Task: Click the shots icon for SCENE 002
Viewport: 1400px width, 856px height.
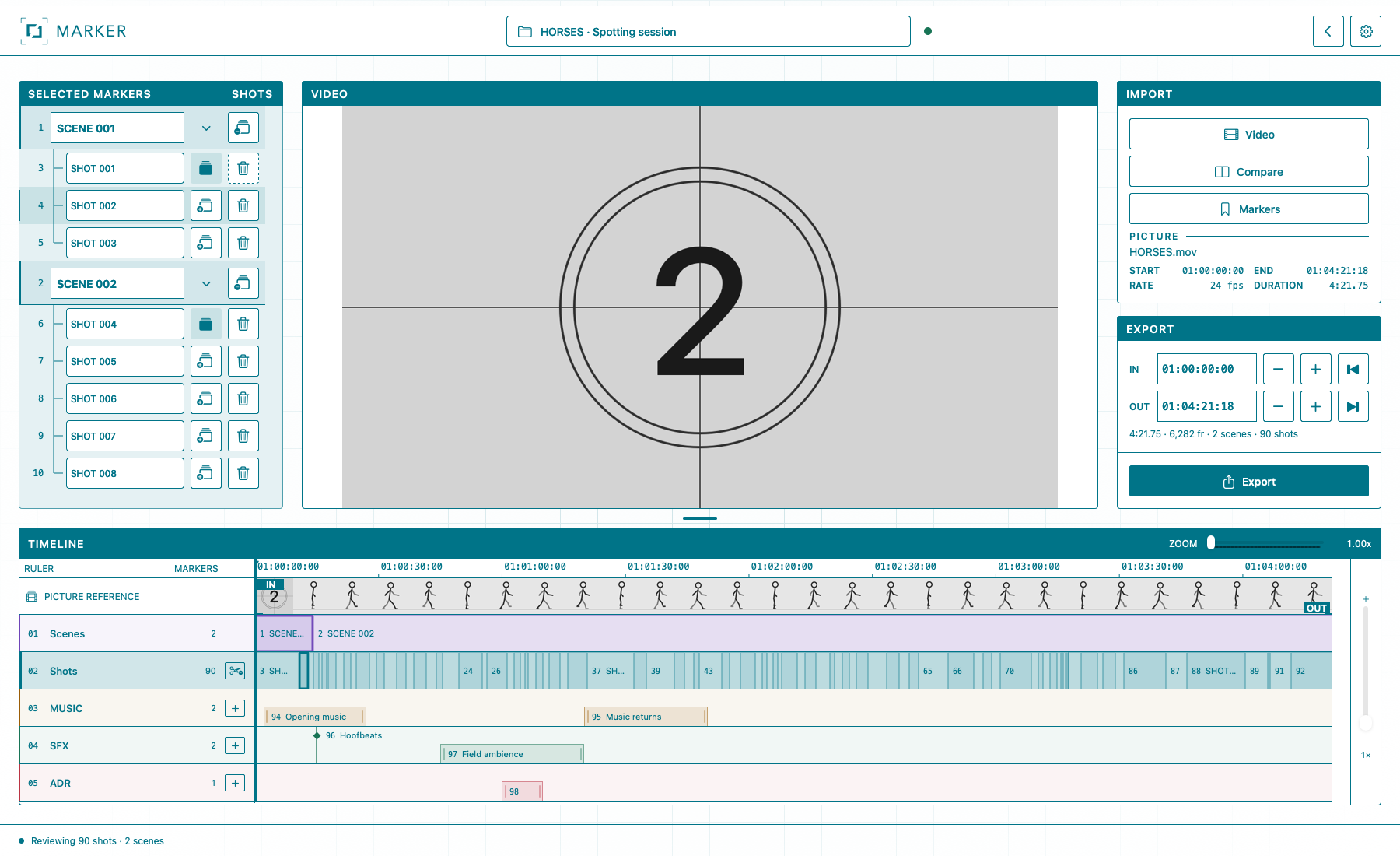Action: (243, 283)
